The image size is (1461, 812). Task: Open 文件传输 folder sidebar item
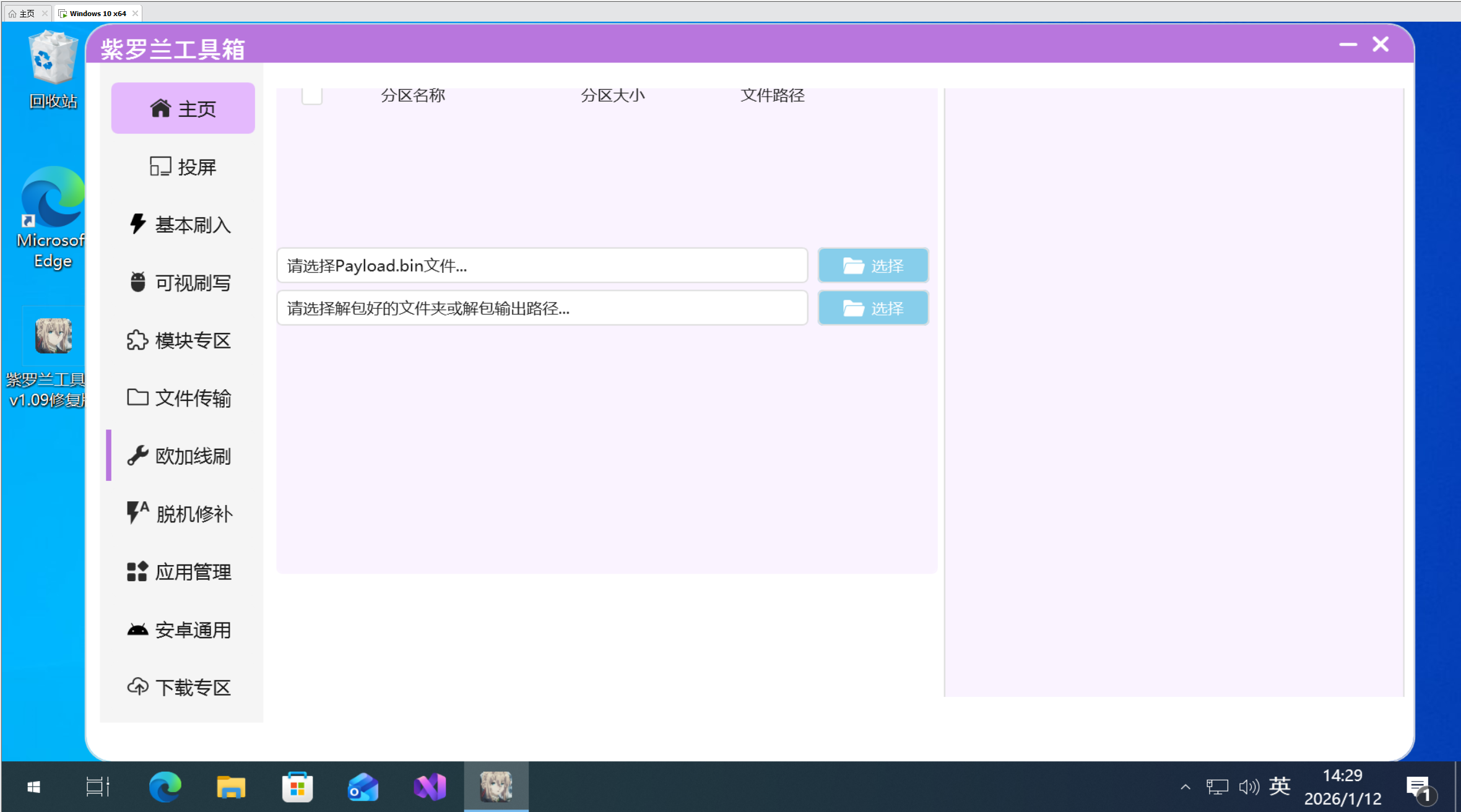point(180,398)
